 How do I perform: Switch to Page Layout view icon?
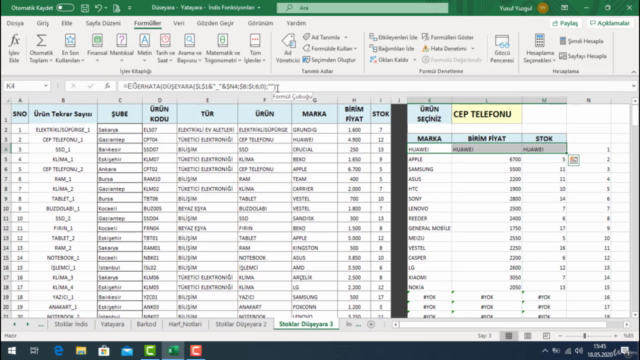coord(527,336)
